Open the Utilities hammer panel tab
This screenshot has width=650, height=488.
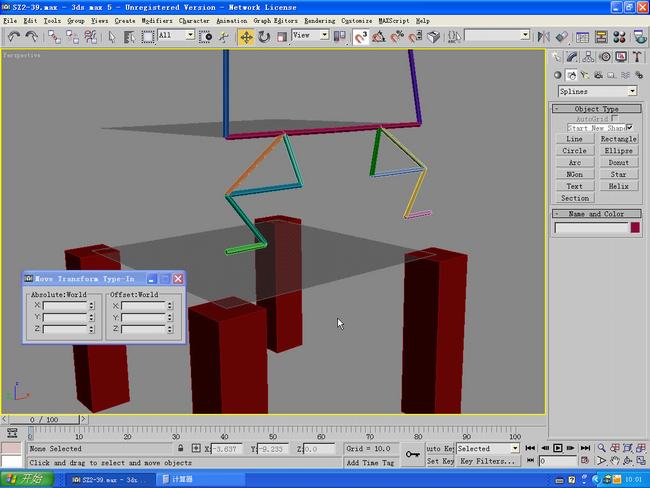pos(637,57)
